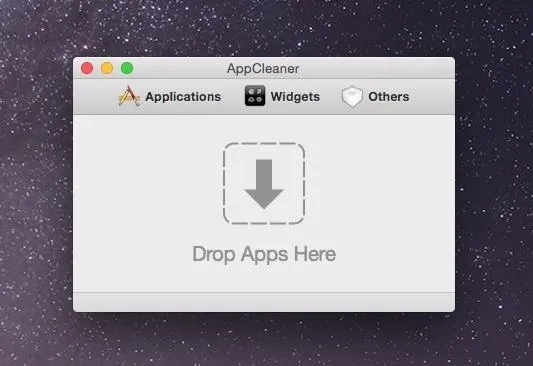Click the AppCleaner window title
This screenshot has height=366, width=533.
click(263, 69)
